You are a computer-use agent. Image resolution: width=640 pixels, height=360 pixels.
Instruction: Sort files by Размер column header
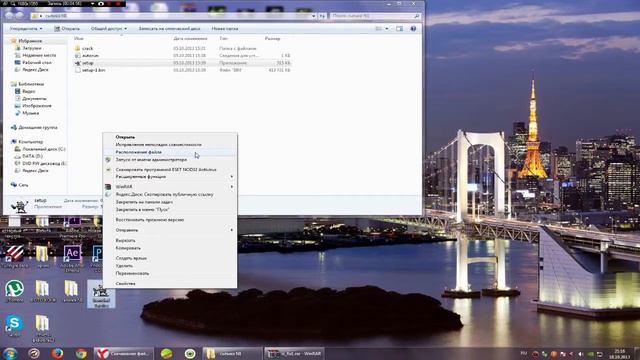coord(272,38)
